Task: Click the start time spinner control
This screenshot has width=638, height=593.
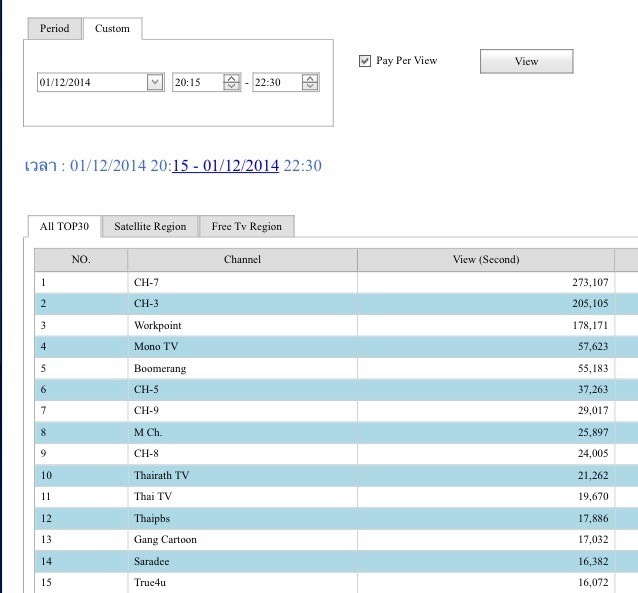Action: click(x=232, y=83)
